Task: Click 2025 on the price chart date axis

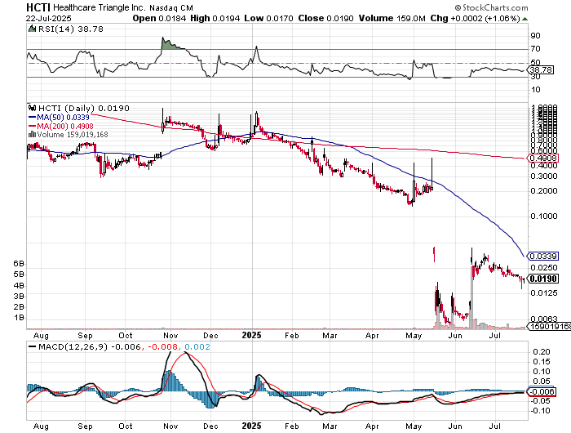Action: coord(252,335)
